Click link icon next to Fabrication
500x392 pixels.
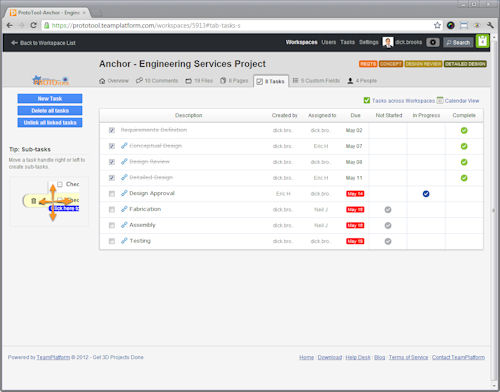124,209
